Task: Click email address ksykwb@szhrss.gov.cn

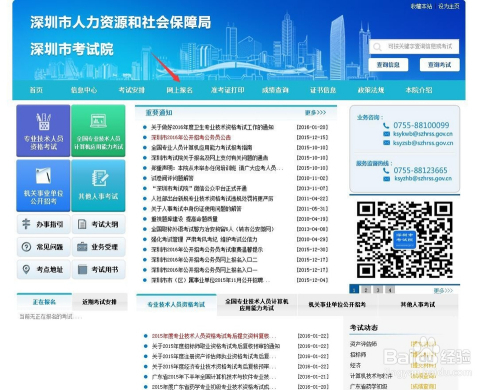Action: (x=423, y=134)
